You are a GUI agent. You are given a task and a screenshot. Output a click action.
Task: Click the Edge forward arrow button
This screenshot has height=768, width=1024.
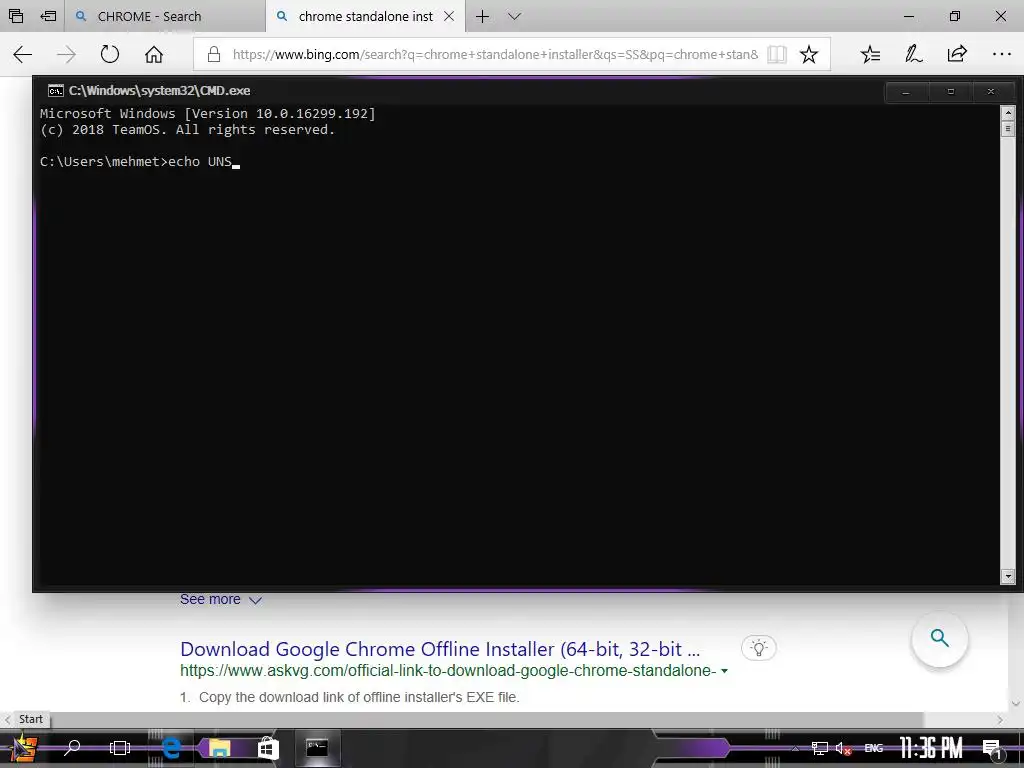[66, 54]
